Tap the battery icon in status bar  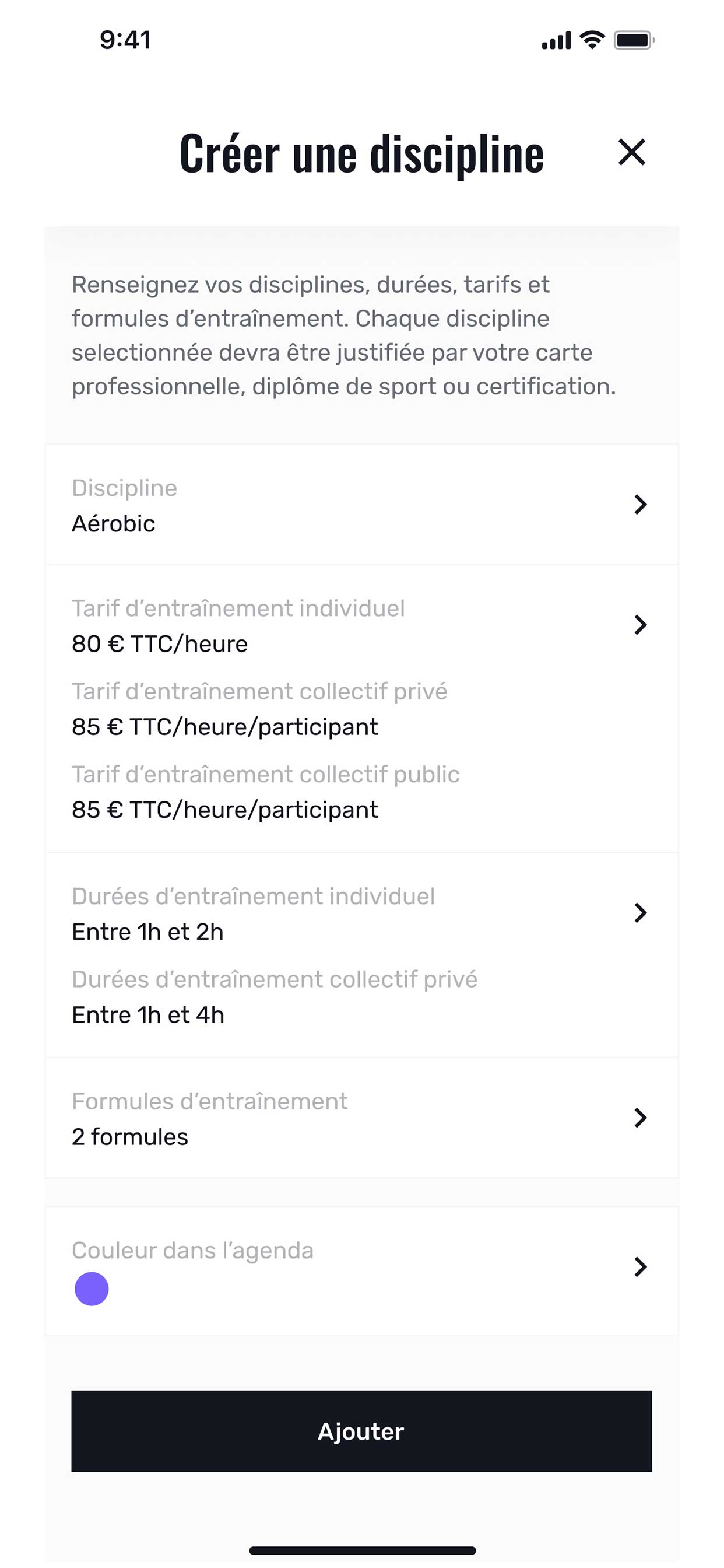click(x=634, y=40)
